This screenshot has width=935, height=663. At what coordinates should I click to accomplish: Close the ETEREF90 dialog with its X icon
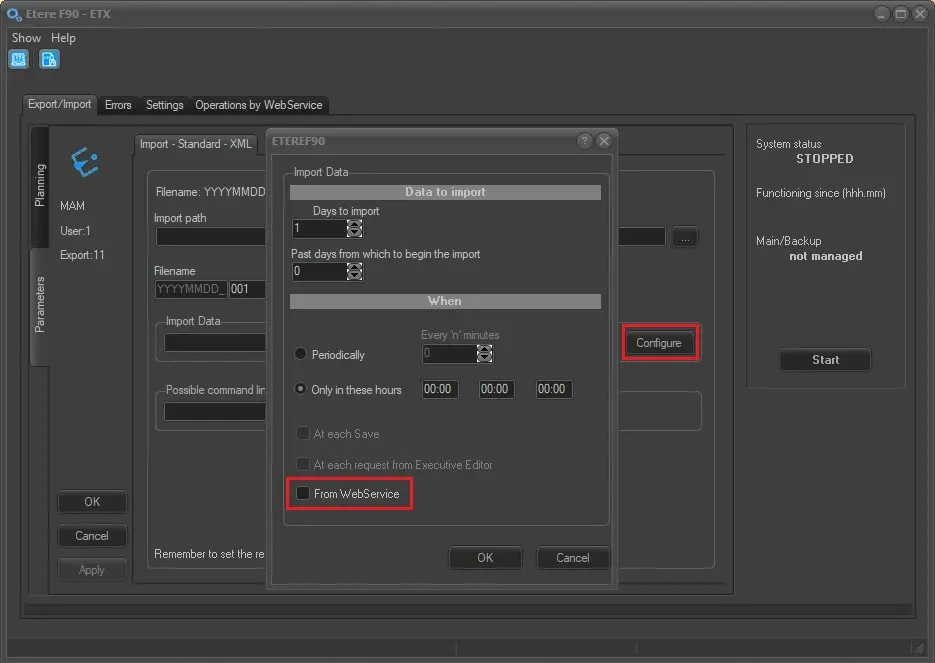pyautogui.click(x=604, y=141)
